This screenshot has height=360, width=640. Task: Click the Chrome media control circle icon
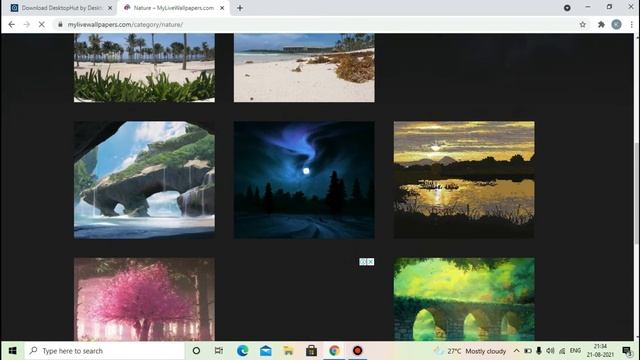(x=567, y=8)
